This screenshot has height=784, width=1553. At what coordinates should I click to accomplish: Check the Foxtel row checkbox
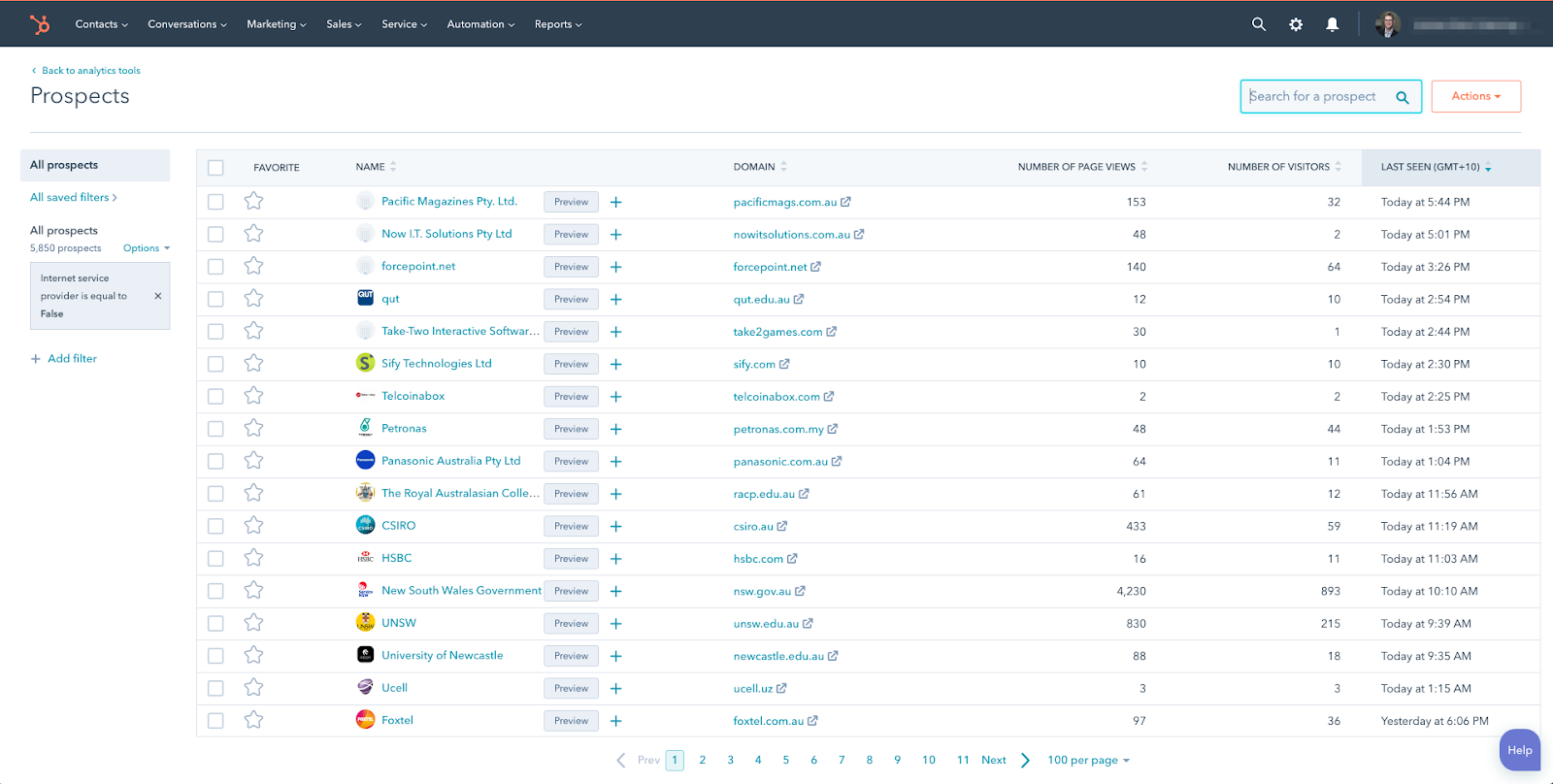pyautogui.click(x=215, y=721)
